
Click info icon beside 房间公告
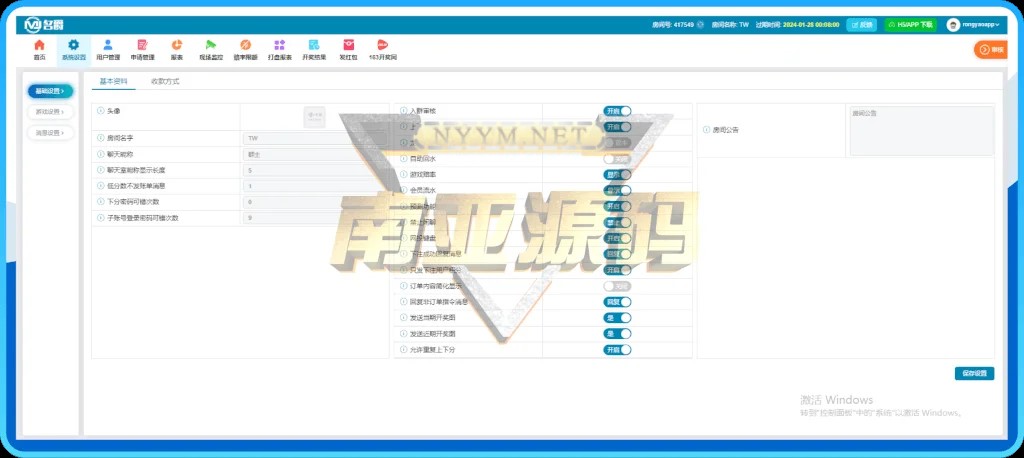point(706,129)
